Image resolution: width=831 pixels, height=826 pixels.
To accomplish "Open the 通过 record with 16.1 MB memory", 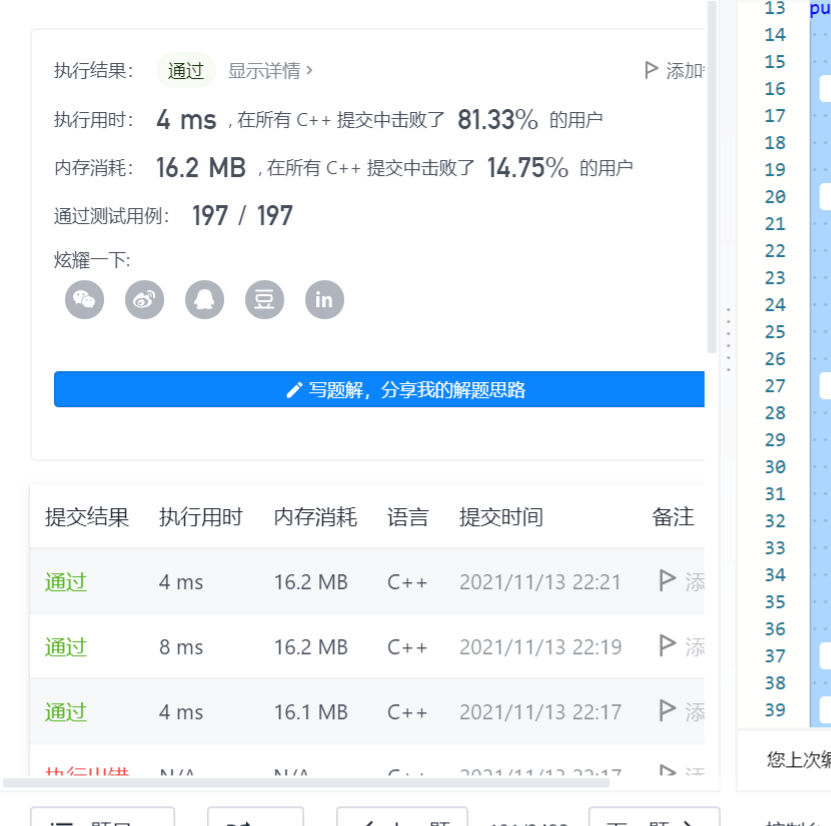I will pyautogui.click(x=64, y=712).
